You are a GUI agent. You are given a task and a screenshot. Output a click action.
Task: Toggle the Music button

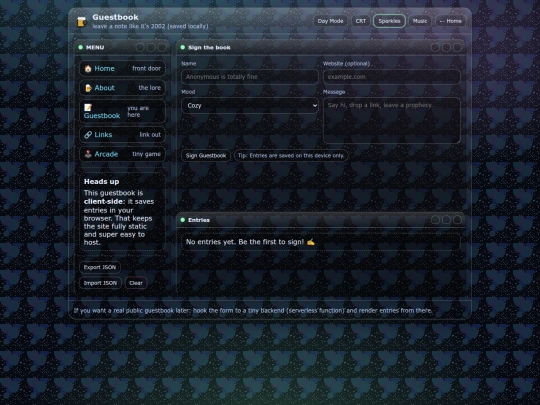pos(420,21)
